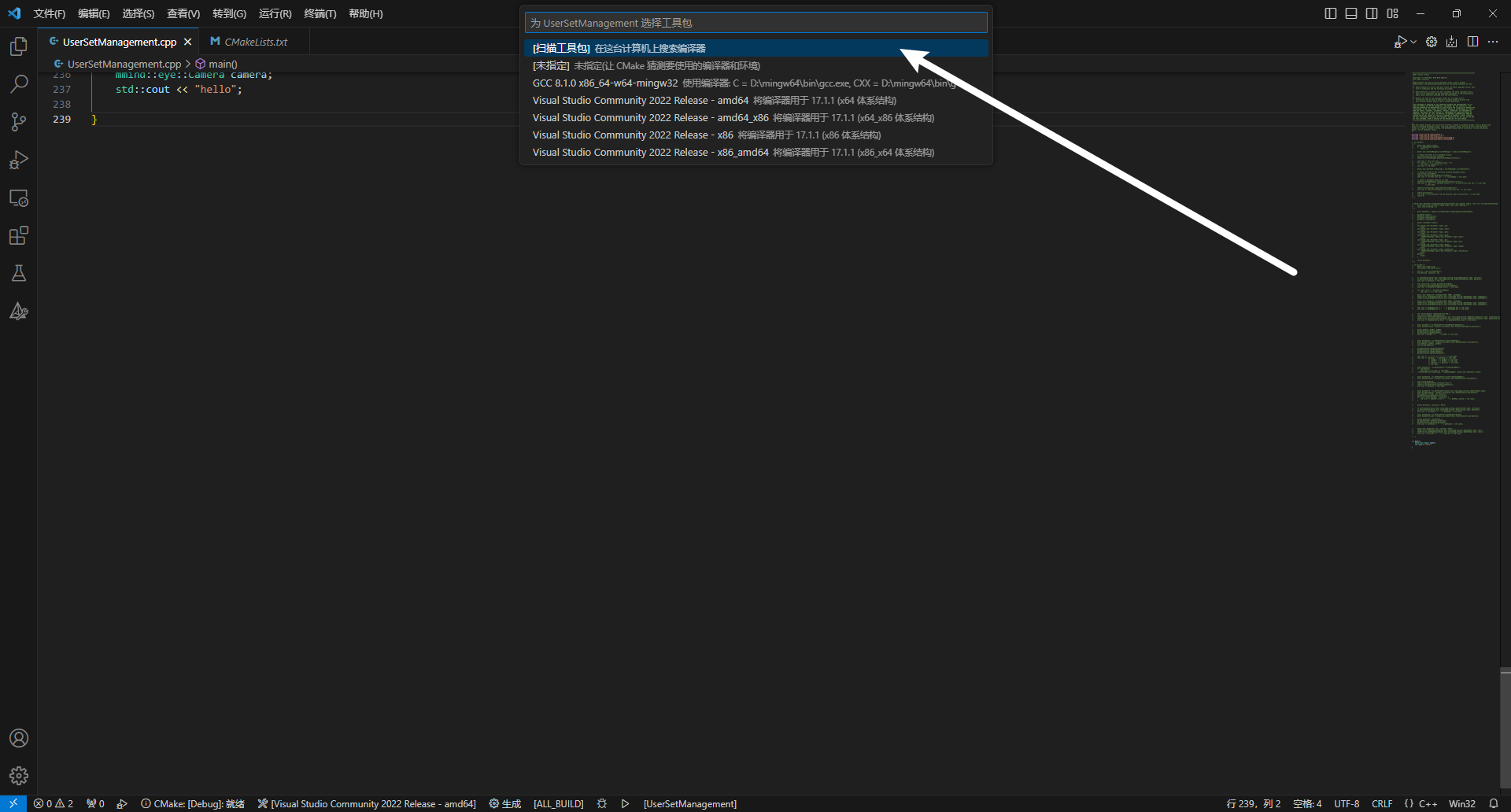This screenshot has height=812, width=1511.
Task: Open the Extensions view
Action: pos(19,235)
